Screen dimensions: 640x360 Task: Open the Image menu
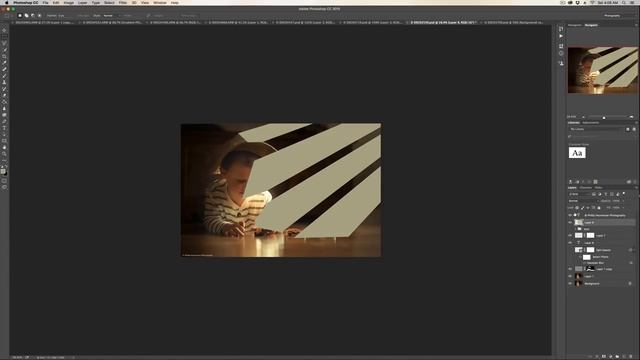69,2
